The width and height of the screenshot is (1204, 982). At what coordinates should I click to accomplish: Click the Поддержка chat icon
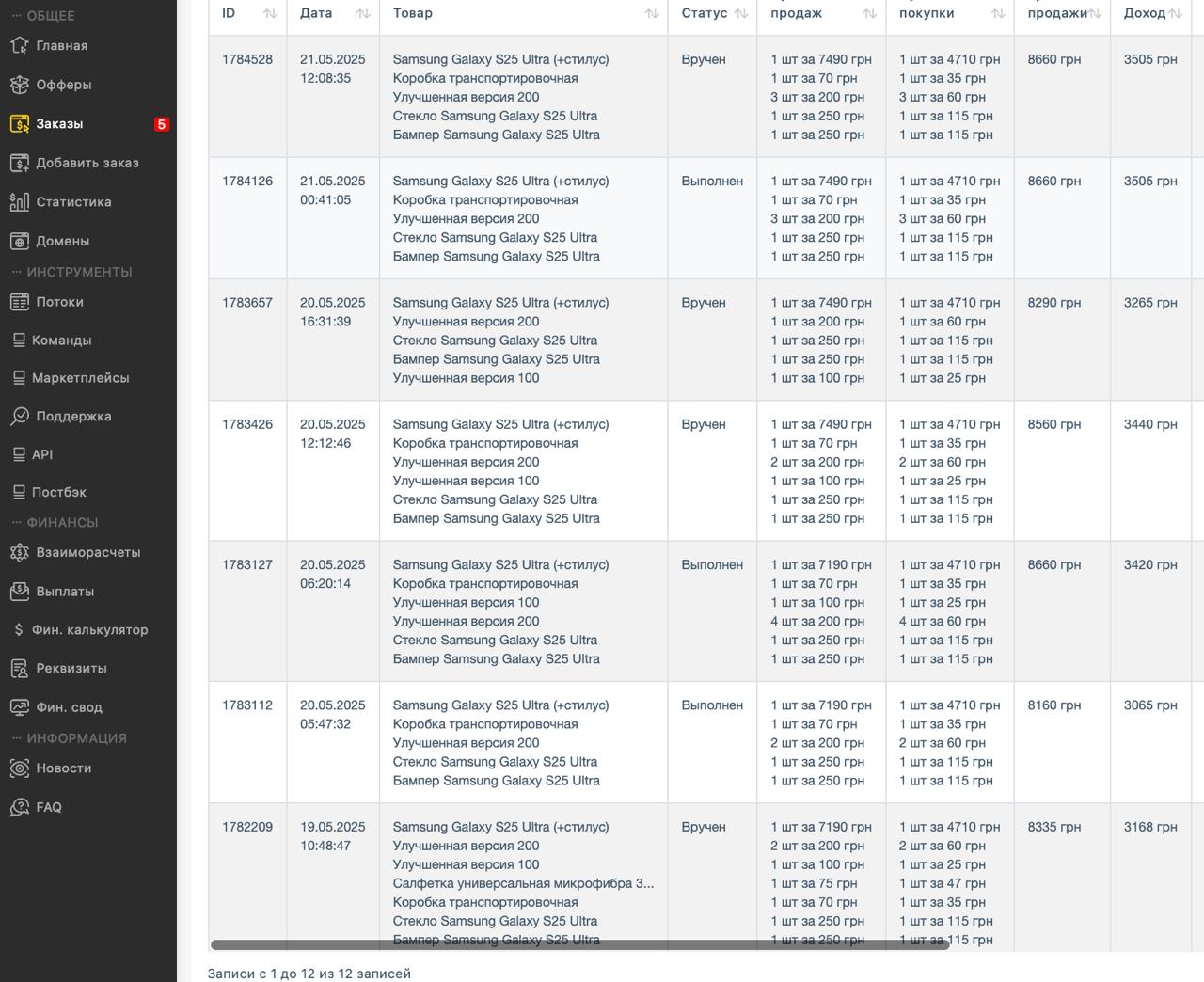pos(19,416)
